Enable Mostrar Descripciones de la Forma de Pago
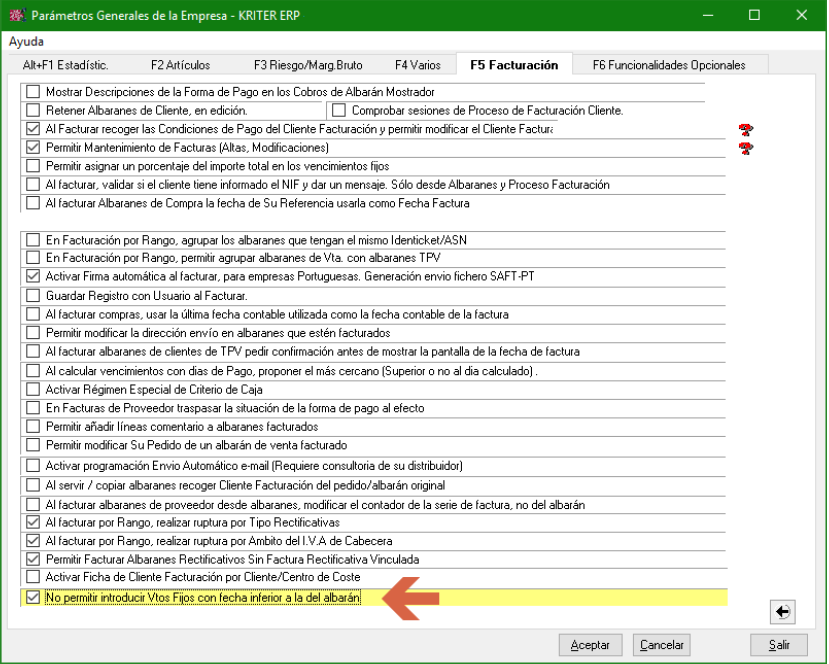The width and height of the screenshot is (829, 664). tap(33, 92)
